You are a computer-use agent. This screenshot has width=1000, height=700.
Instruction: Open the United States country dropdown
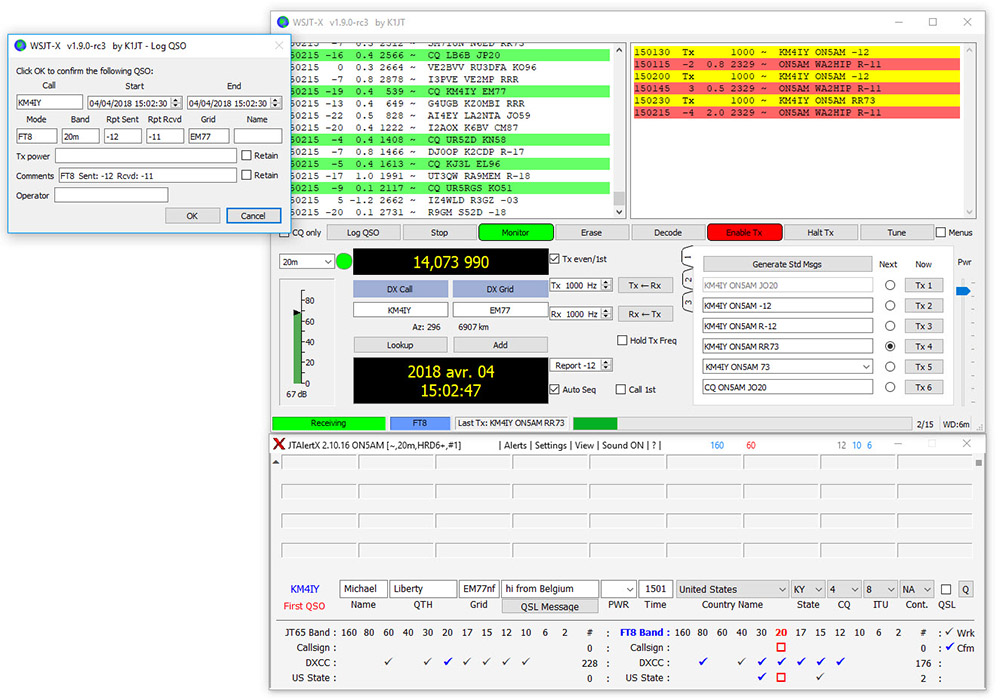point(732,589)
